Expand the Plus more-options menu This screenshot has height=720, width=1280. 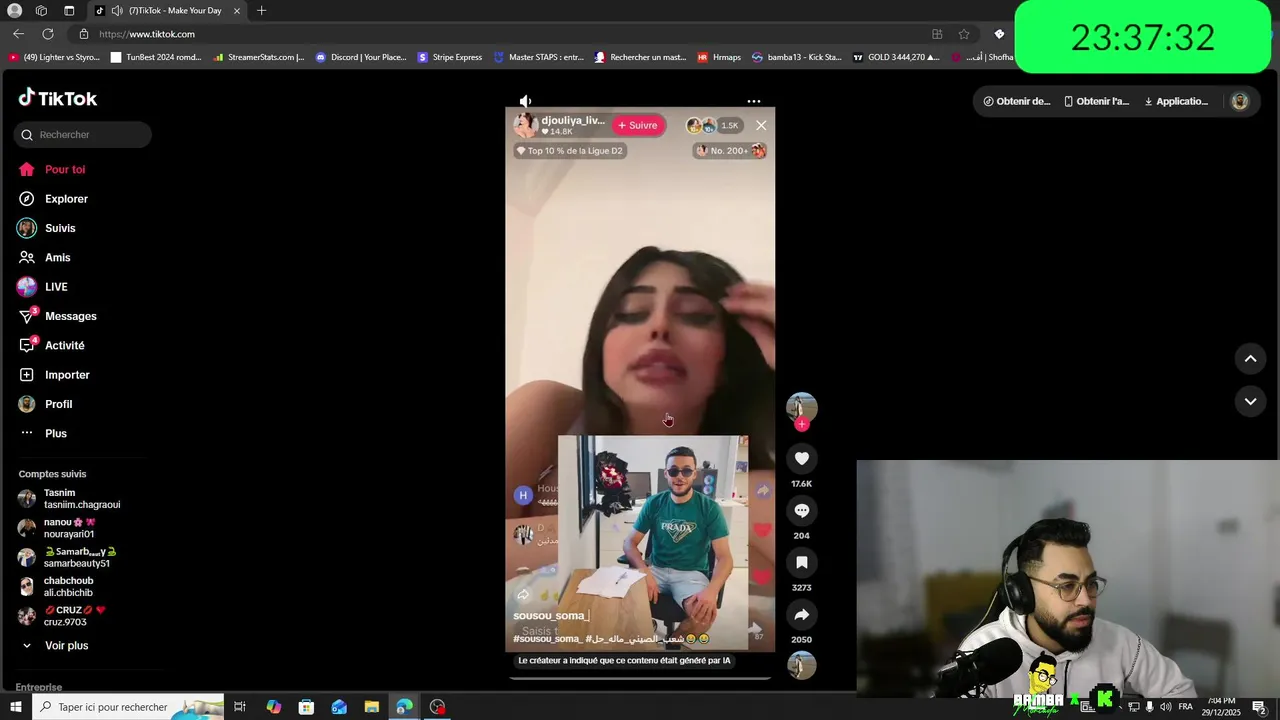point(43,433)
